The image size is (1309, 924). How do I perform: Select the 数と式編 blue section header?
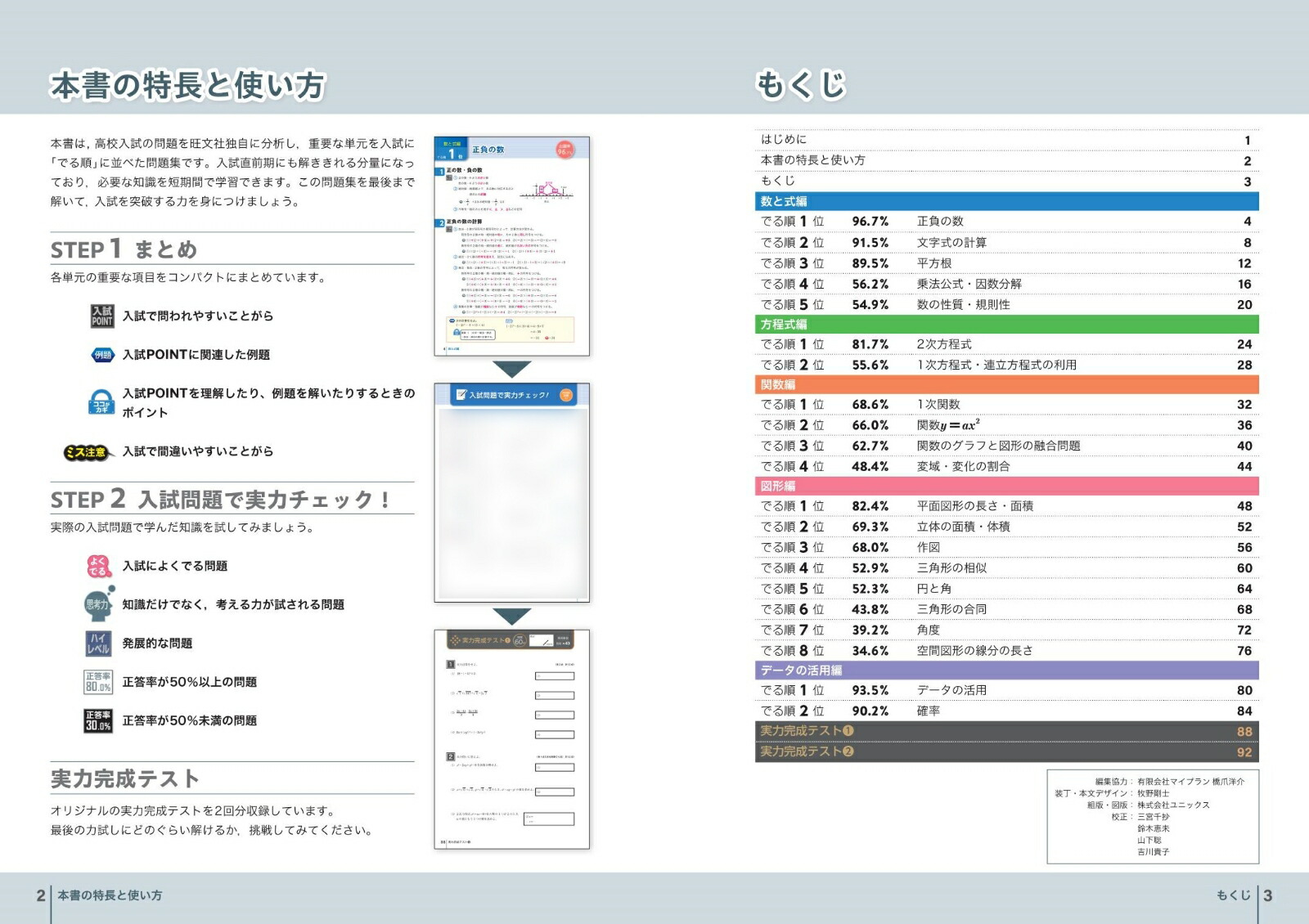[1006, 201]
